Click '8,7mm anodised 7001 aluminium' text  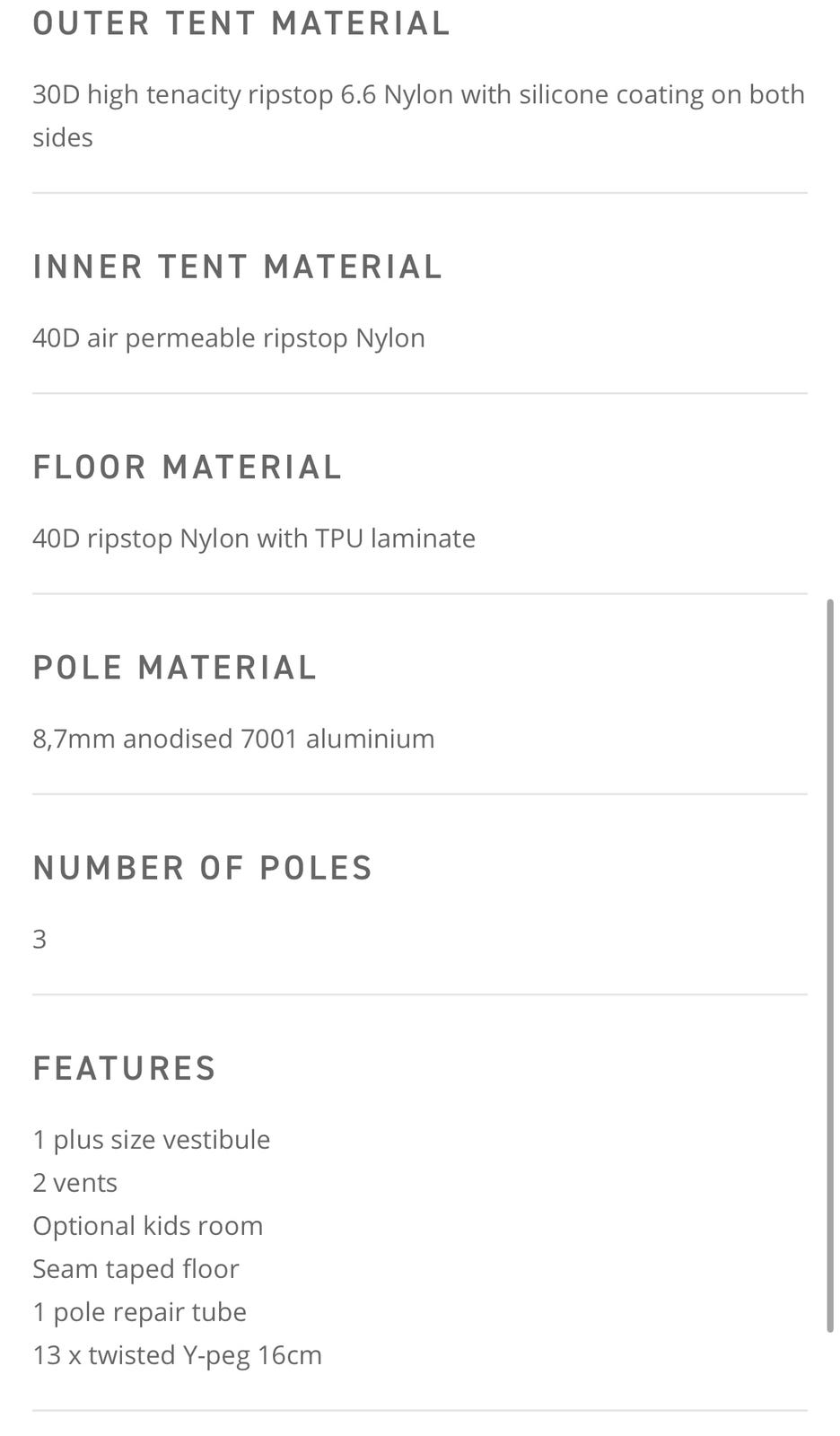pyautogui.click(x=233, y=739)
